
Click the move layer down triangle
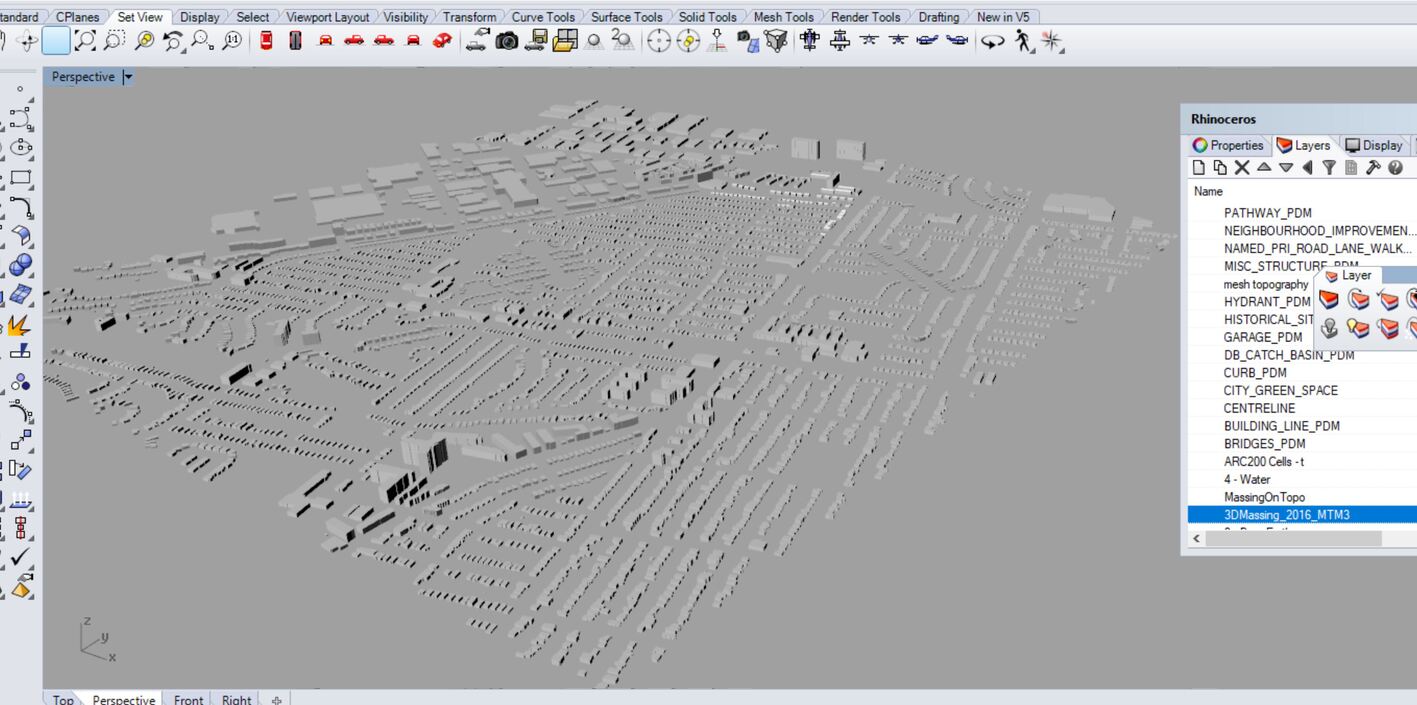coord(1286,167)
